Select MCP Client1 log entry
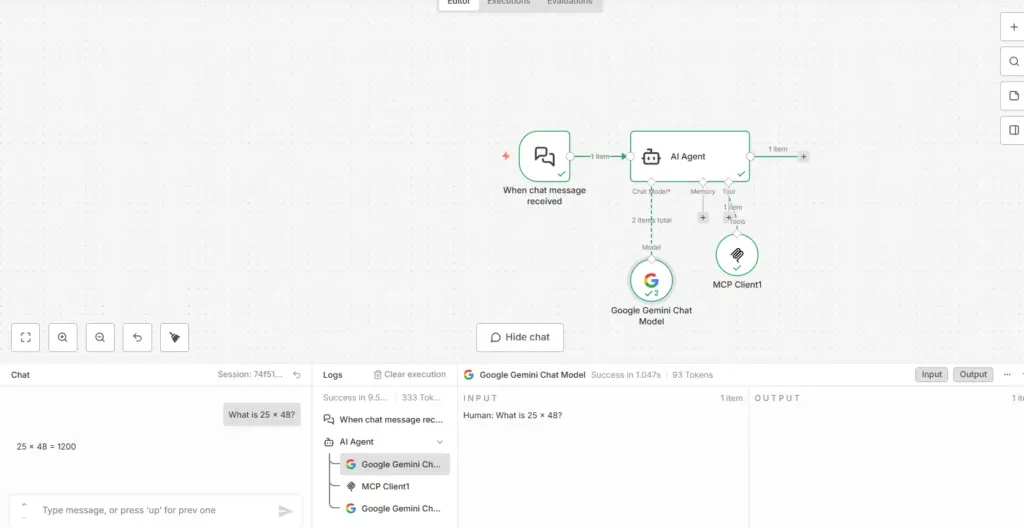This screenshot has width=1024, height=528. [x=394, y=486]
